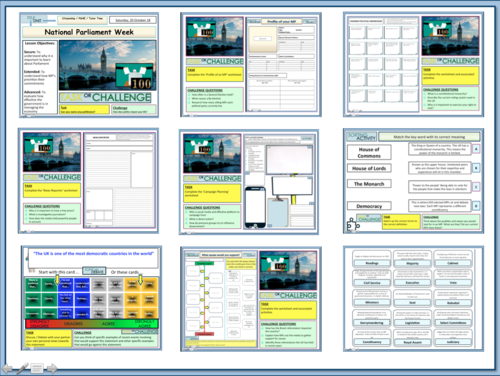The width and height of the screenshot is (500, 376).
Task: Select the House of Lords keyword box
Action: (x=369, y=168)
